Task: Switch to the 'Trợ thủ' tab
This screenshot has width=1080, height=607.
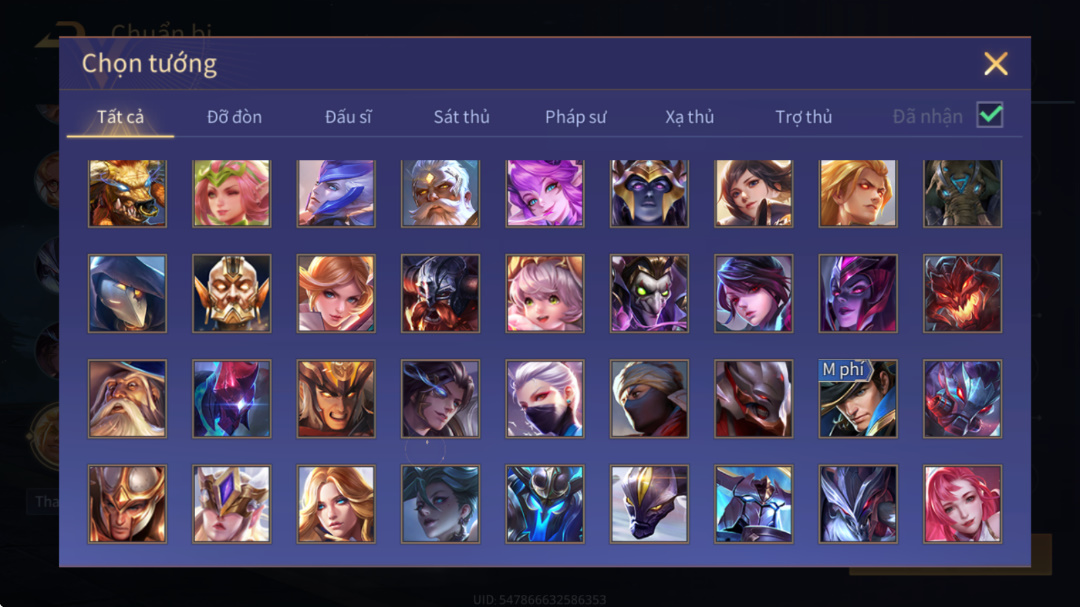Action: (x=804, y=117)
